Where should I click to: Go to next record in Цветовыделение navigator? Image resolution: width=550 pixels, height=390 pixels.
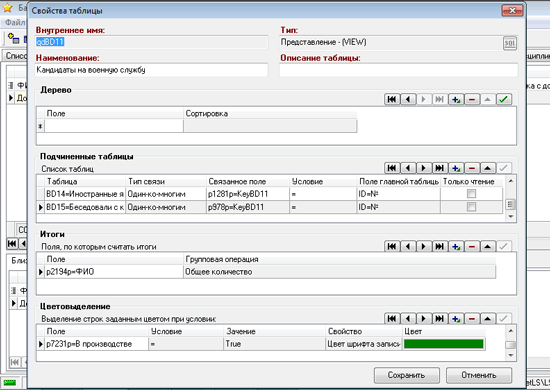click(423, 318)
